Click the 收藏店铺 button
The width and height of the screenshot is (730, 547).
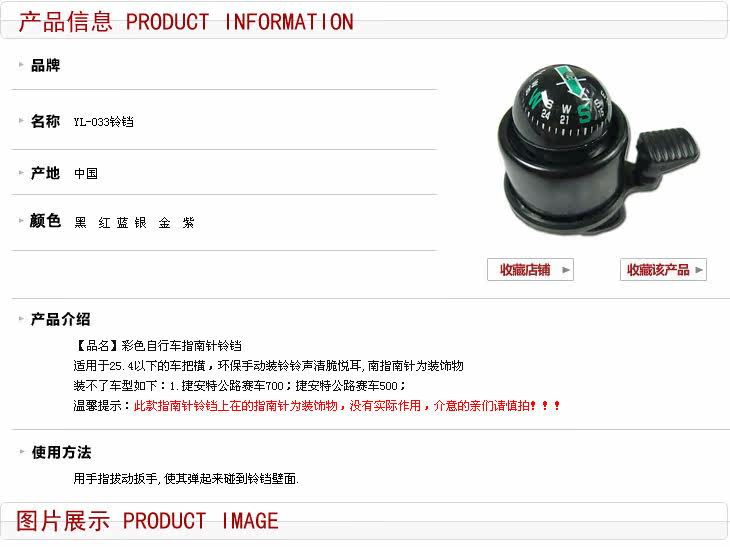click(x=530, y=270)
